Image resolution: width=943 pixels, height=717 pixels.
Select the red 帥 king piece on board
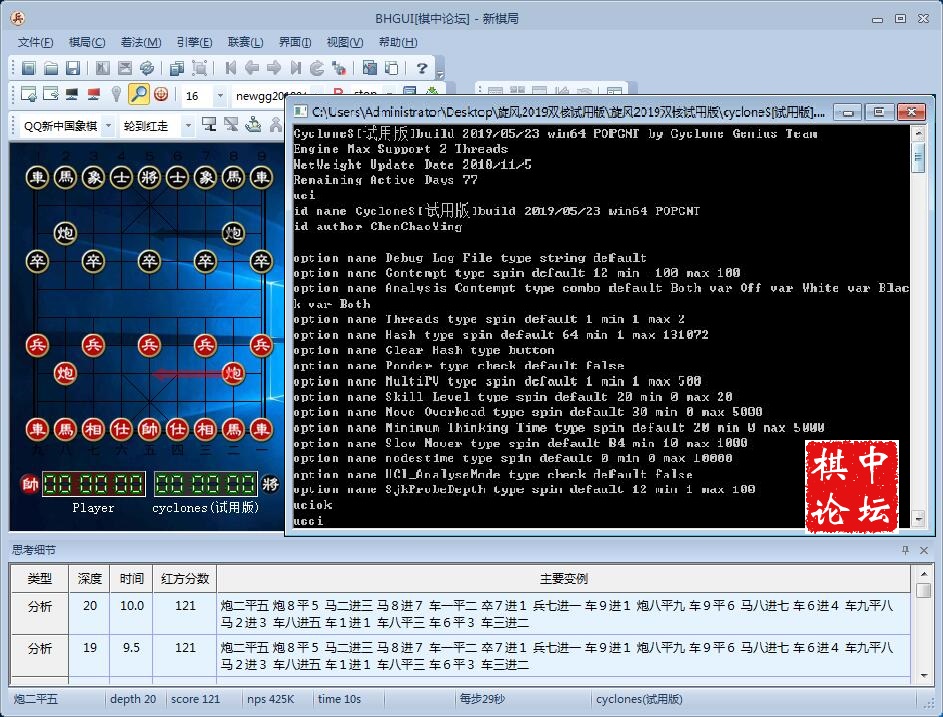(149, 429)
